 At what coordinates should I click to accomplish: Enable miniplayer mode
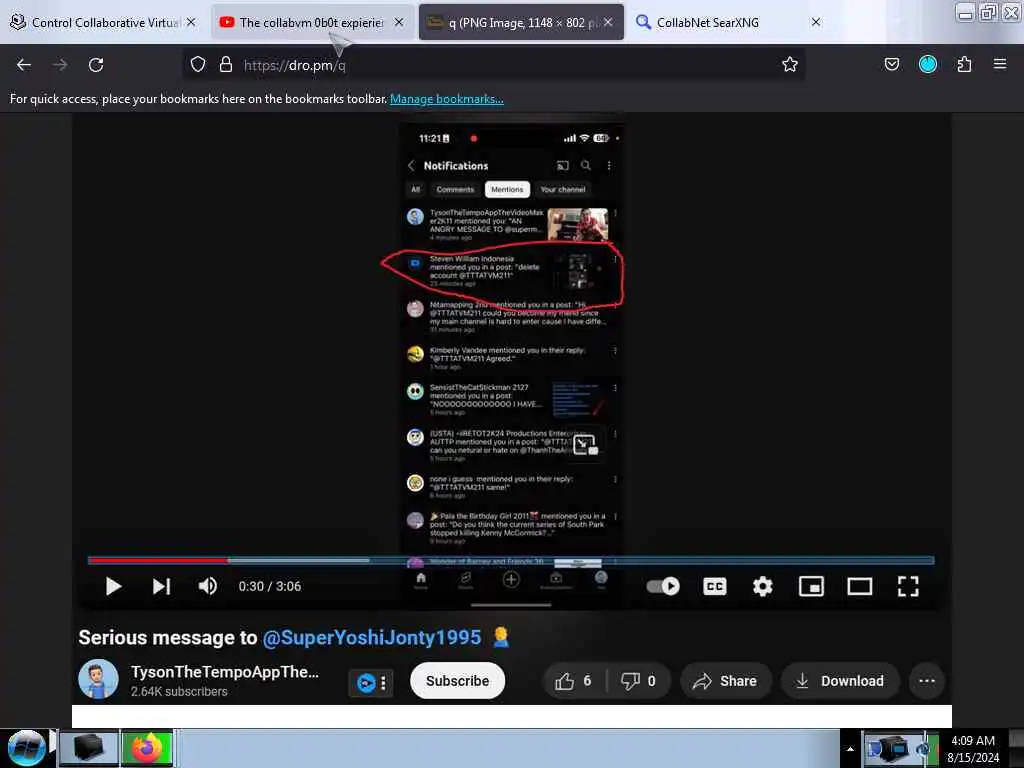click(811, 586)
